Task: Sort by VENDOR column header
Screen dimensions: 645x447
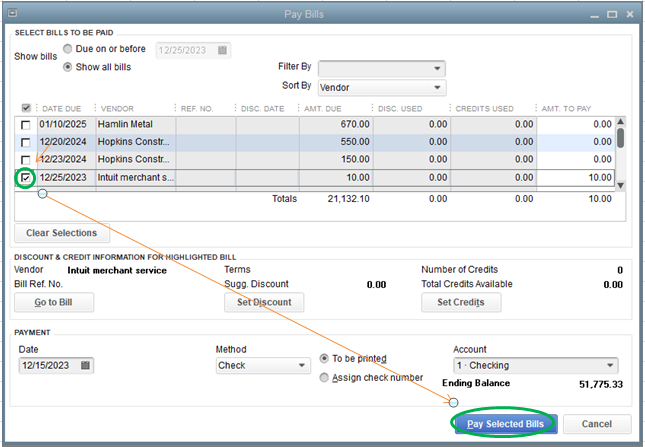Action: [x=117, y=109]
